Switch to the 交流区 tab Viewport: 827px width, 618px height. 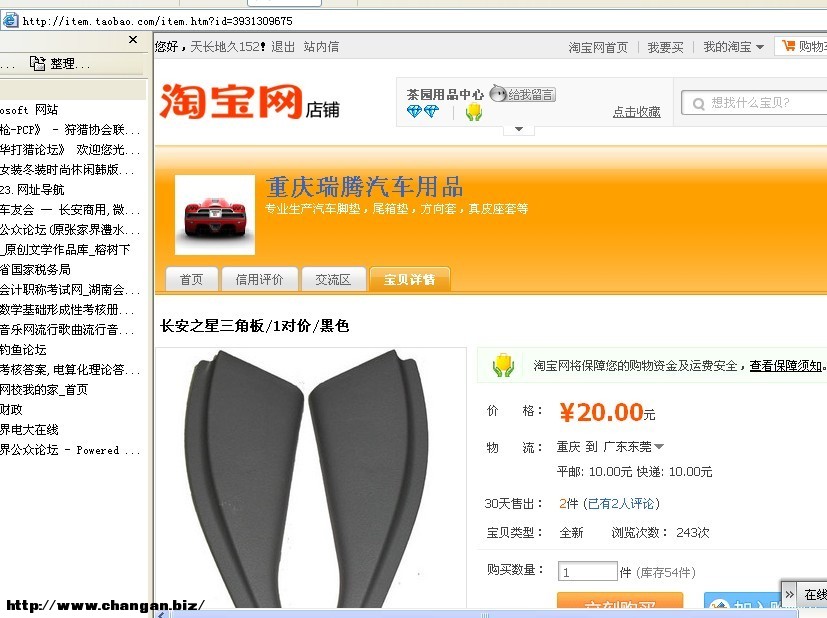coord(333,279)
